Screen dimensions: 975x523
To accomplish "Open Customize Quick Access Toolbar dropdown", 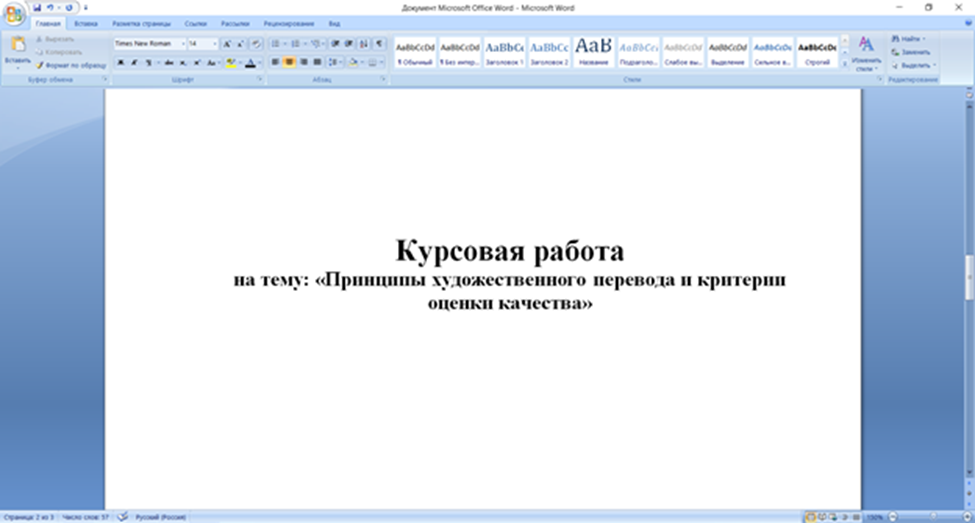I will [x=86, y=8].
